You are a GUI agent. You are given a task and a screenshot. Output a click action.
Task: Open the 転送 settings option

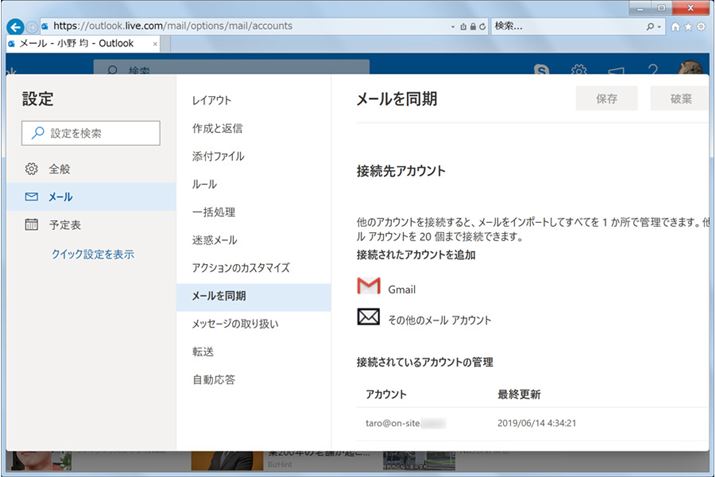coord(203,352)
